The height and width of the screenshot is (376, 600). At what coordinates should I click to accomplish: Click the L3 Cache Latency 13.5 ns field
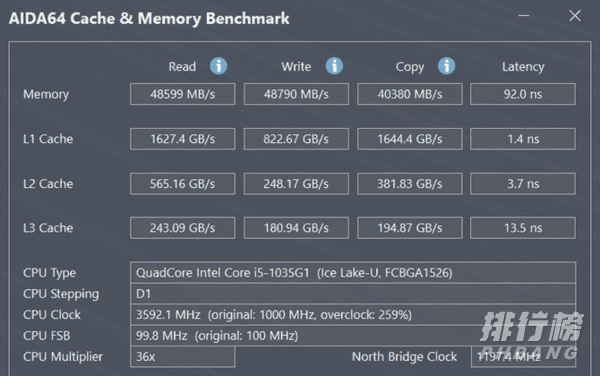(x=523, y=228)
